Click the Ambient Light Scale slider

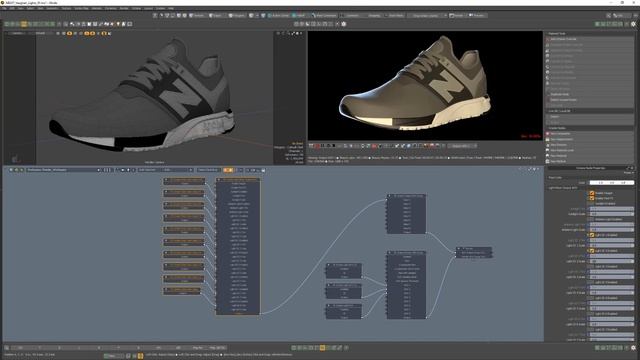point(612,229)
